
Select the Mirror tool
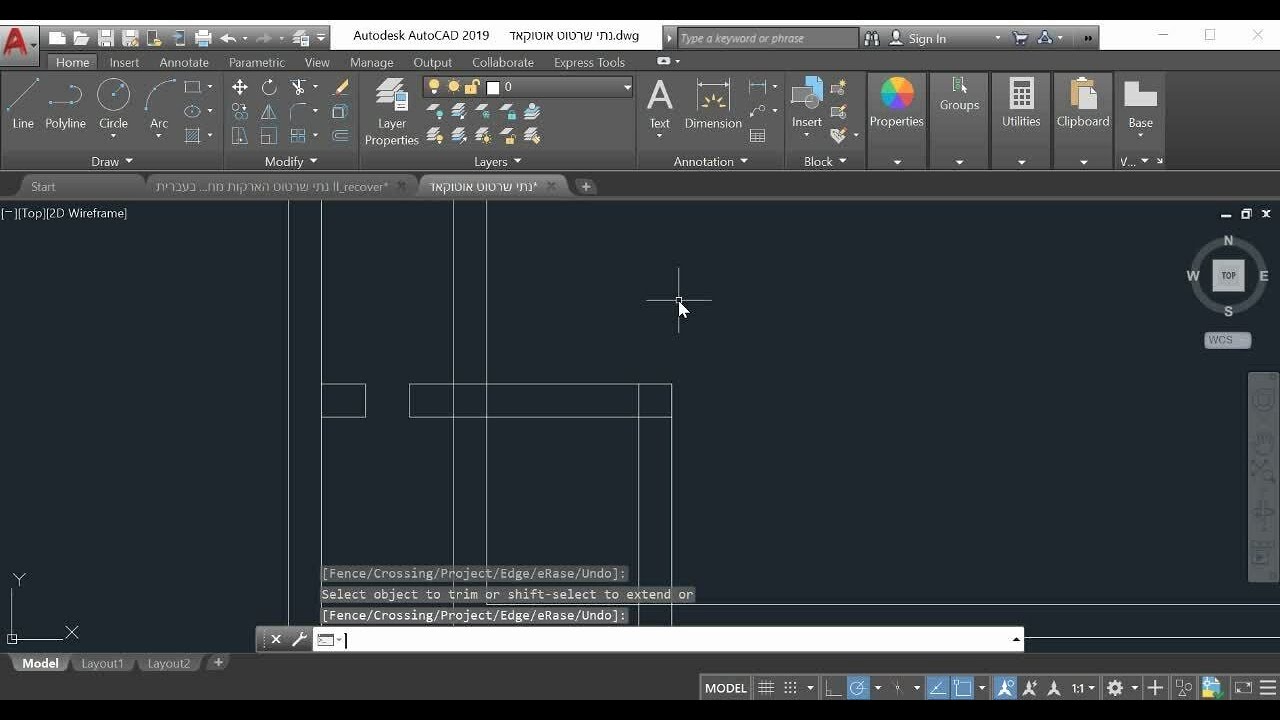[x=269, y=111]
